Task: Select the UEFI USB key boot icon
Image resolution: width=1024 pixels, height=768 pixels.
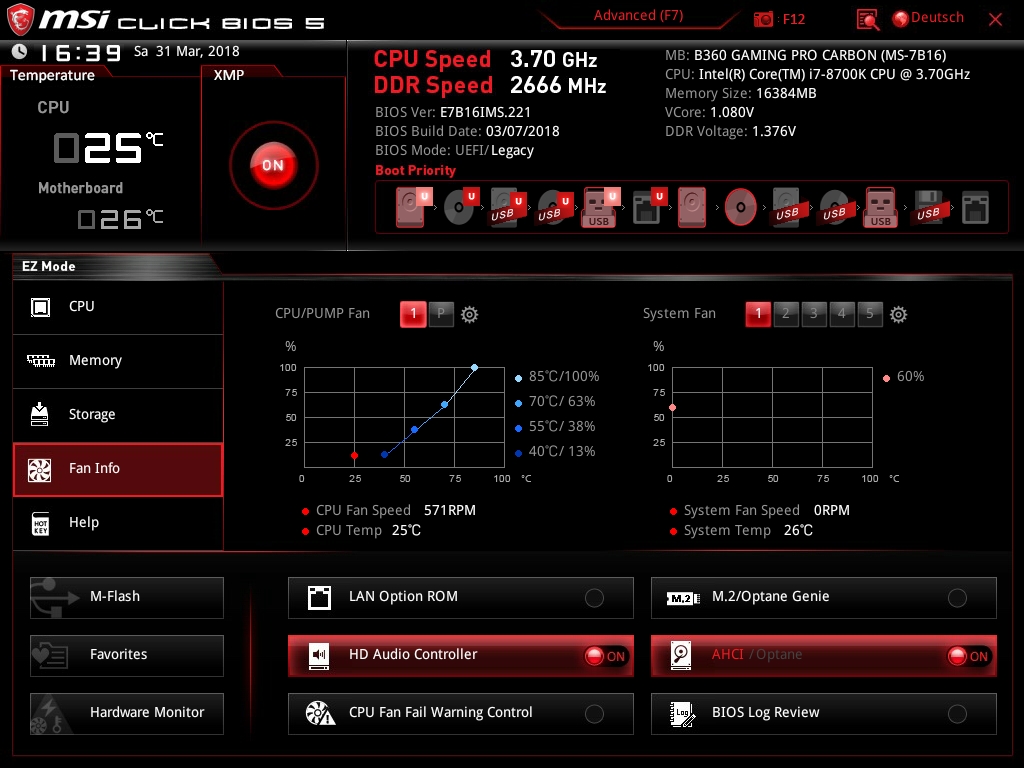Action: tap(600, 207)
